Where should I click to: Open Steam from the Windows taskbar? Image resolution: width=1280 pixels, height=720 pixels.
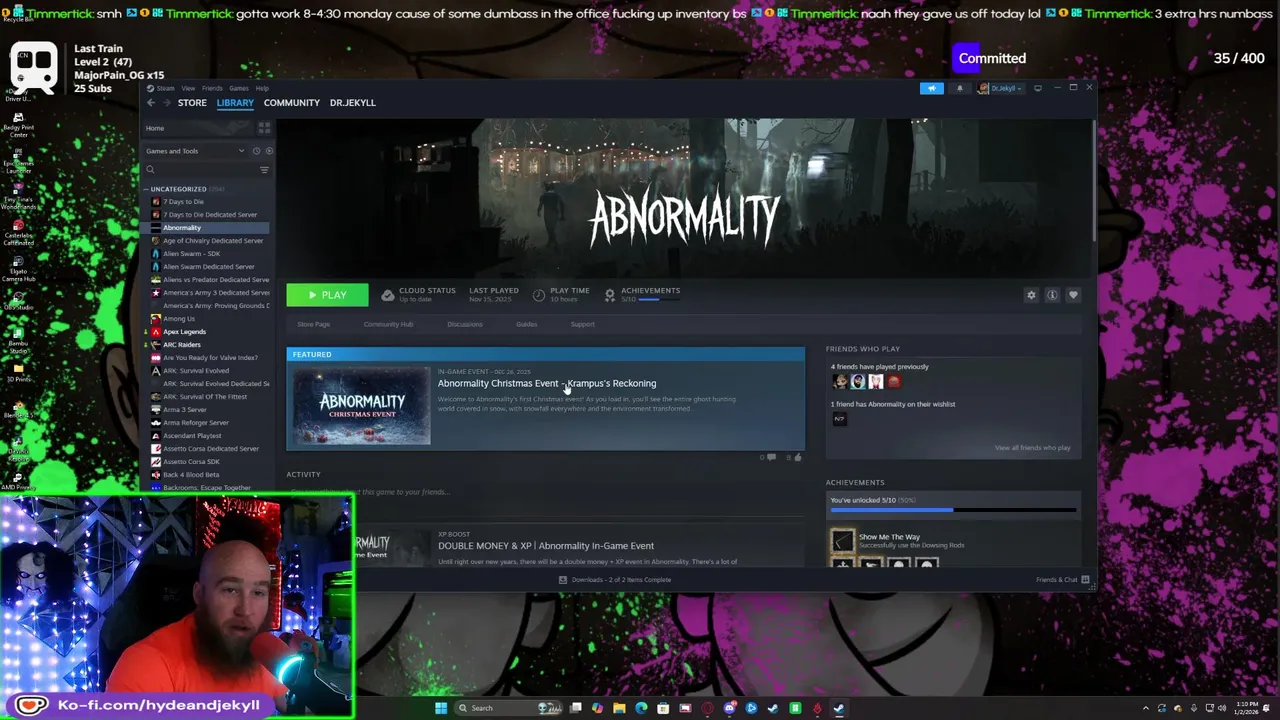(x=838, y=708)
